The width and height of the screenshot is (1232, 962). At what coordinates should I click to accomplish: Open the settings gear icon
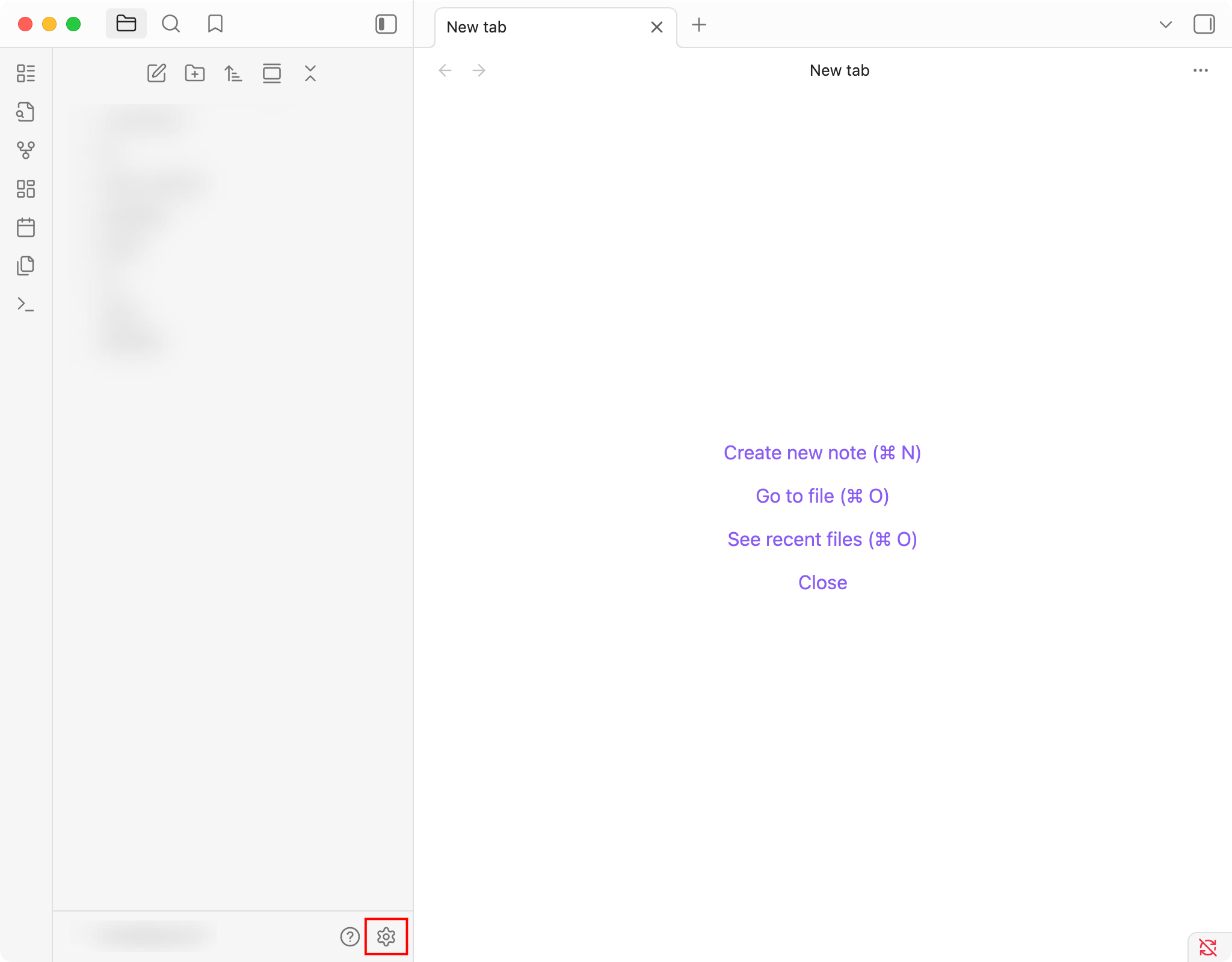point(386,936)
